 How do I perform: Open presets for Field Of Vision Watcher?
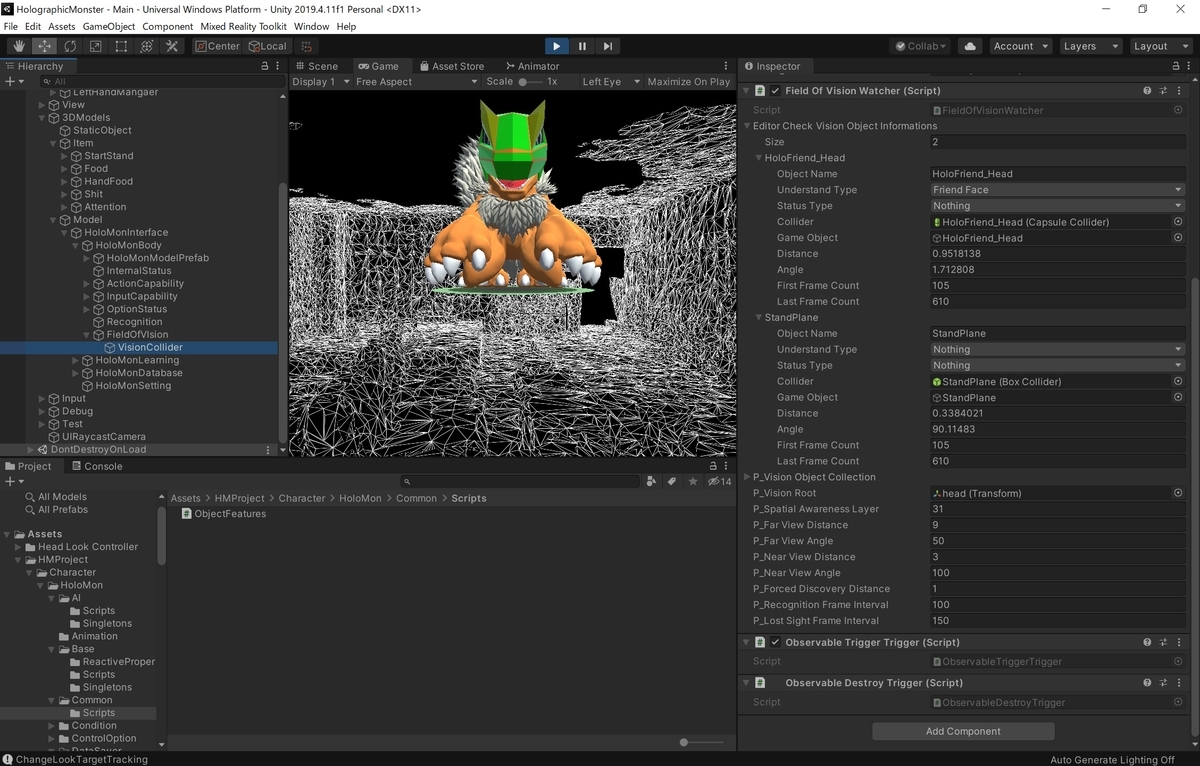click(1163, 90)
